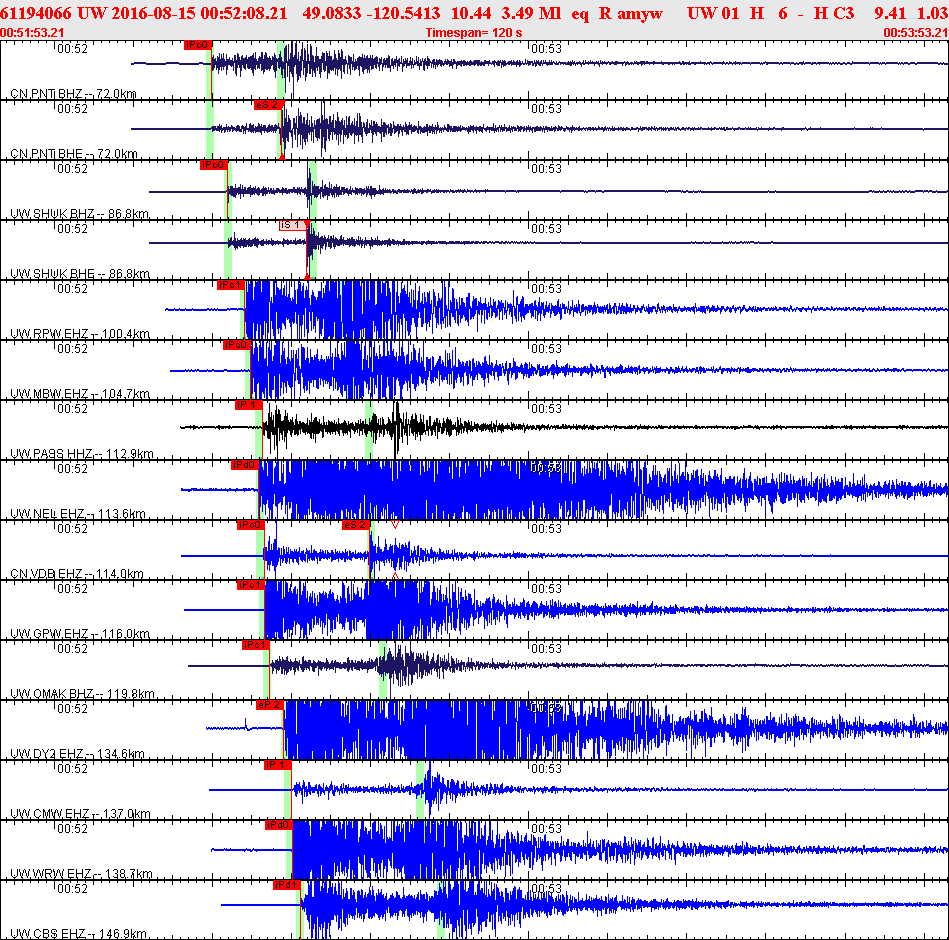The image size is (949, 940).
Task: Click the eP 2 pick flag on UW.DY2 EHZ
Action: [270, 705]
